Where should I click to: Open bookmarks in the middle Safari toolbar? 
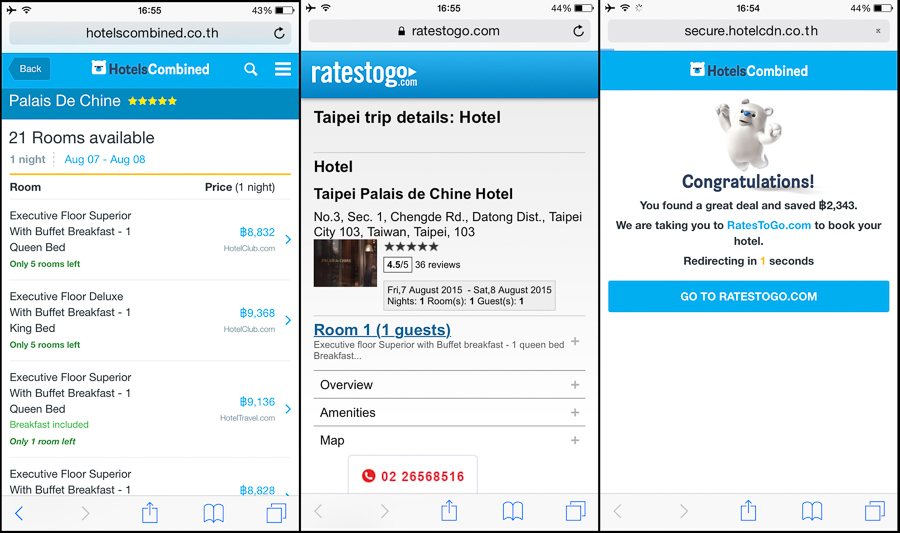[x=513, y=511]
